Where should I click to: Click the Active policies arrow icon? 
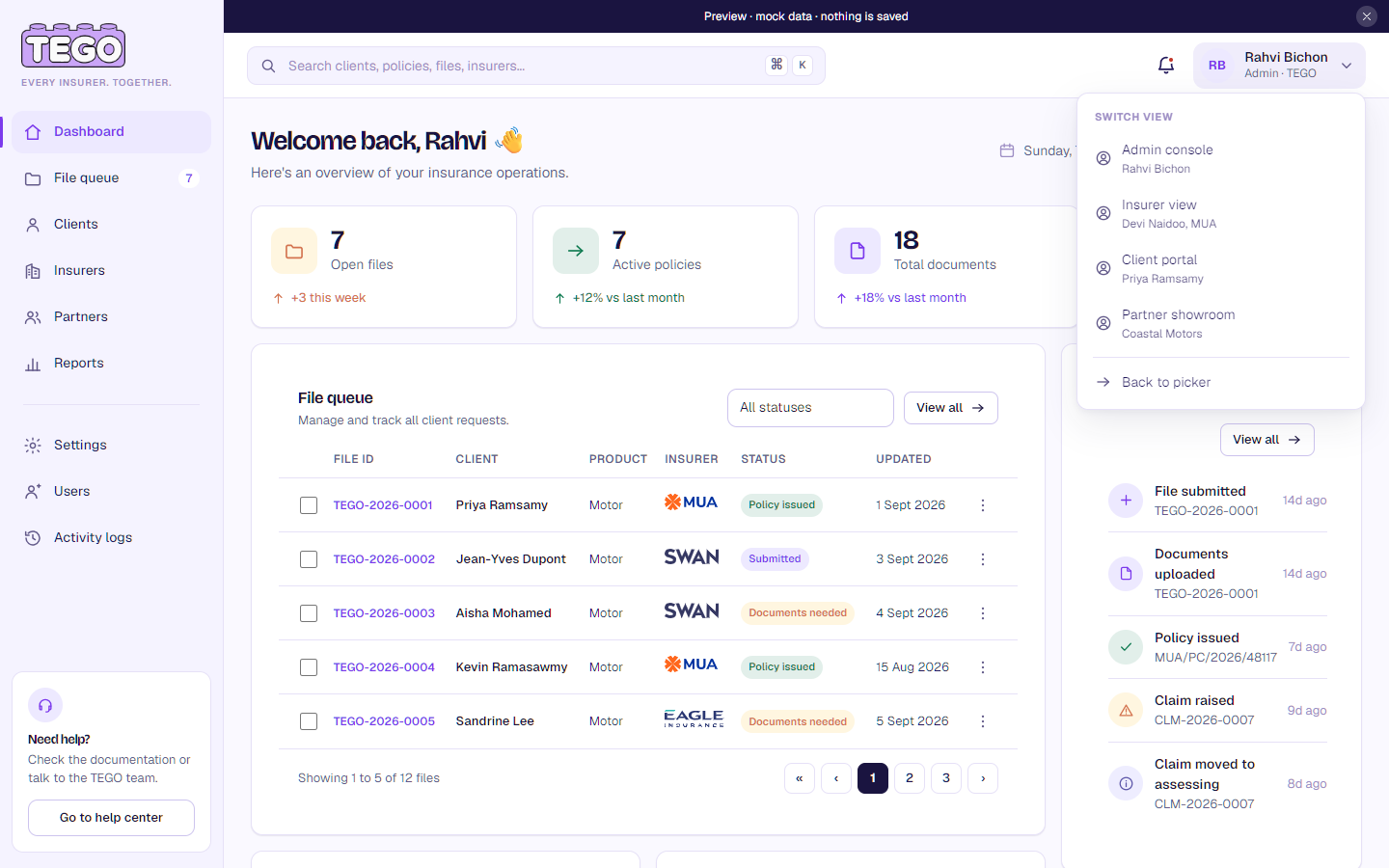tap(576, 252)
